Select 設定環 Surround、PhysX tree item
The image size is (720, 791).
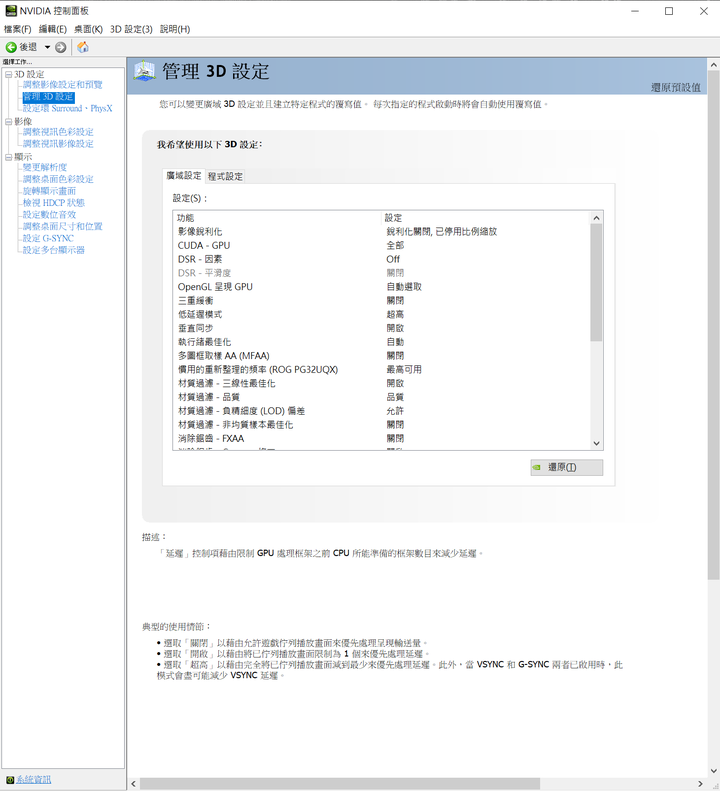click(x=68, y=108)
